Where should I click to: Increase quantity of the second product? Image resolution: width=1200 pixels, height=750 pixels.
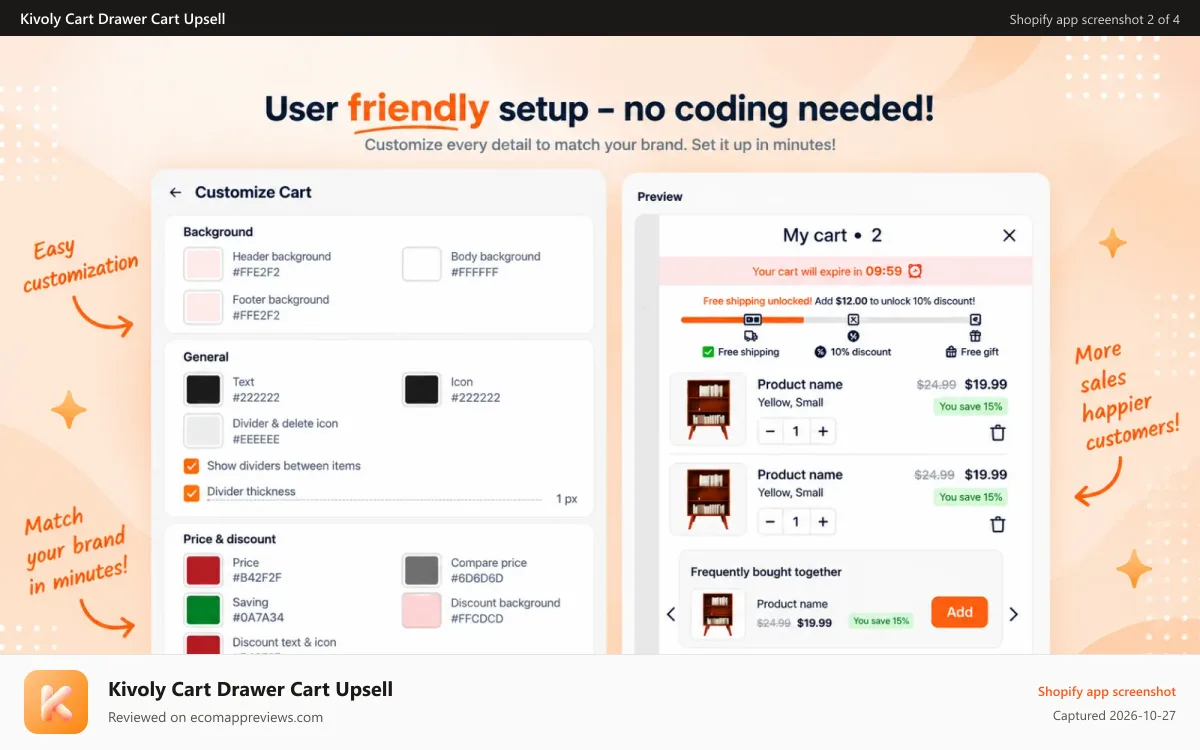[823, 522]
